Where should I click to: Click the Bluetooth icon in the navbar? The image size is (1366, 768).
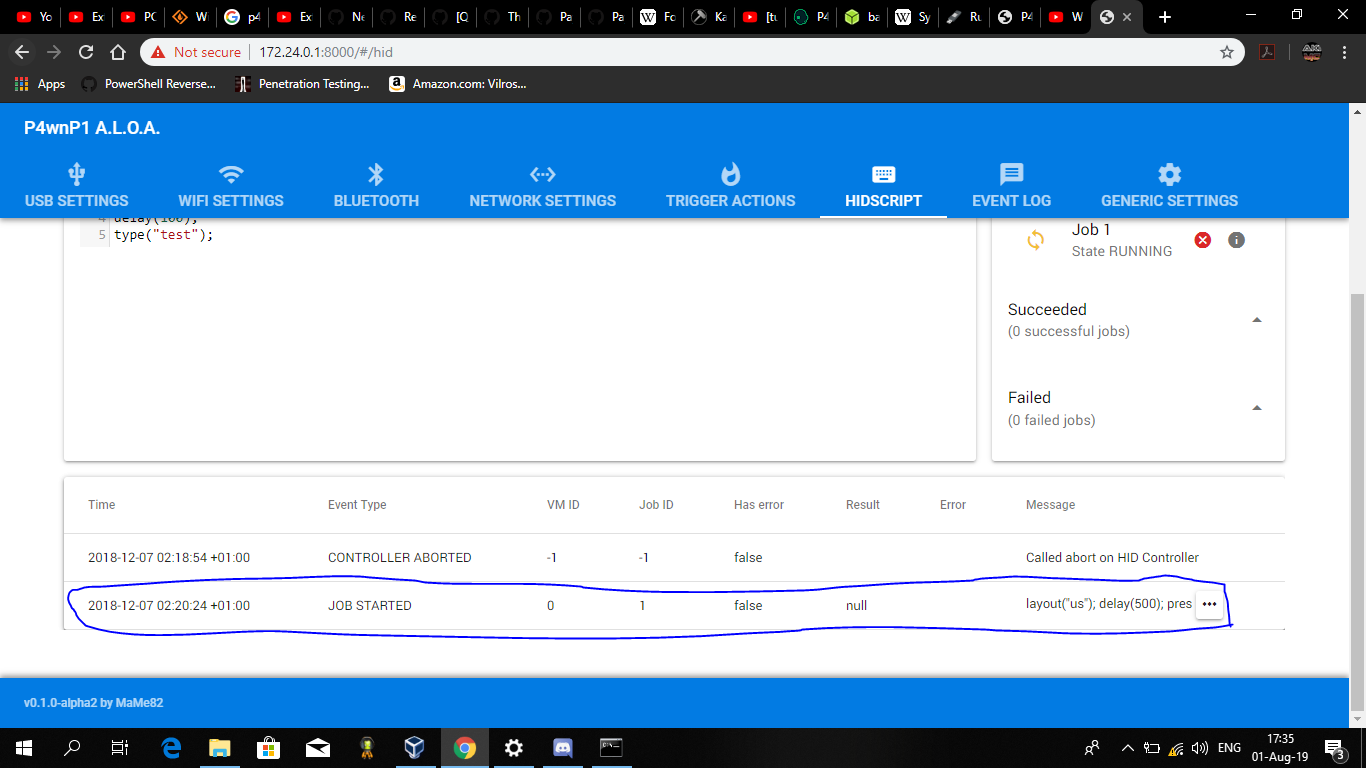click(375, 173)
